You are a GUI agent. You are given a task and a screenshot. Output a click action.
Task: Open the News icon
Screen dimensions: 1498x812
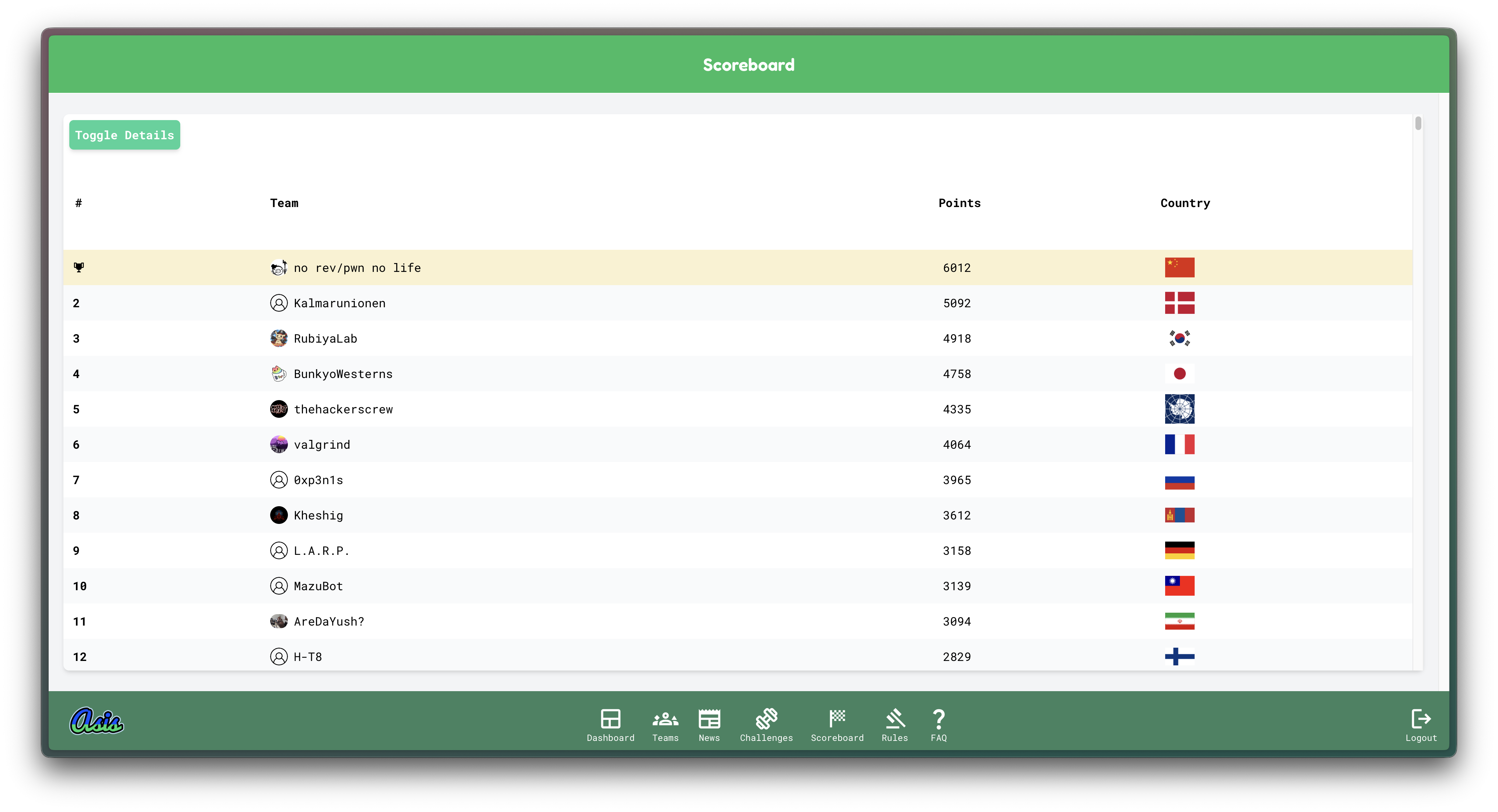tap(709, 719)
